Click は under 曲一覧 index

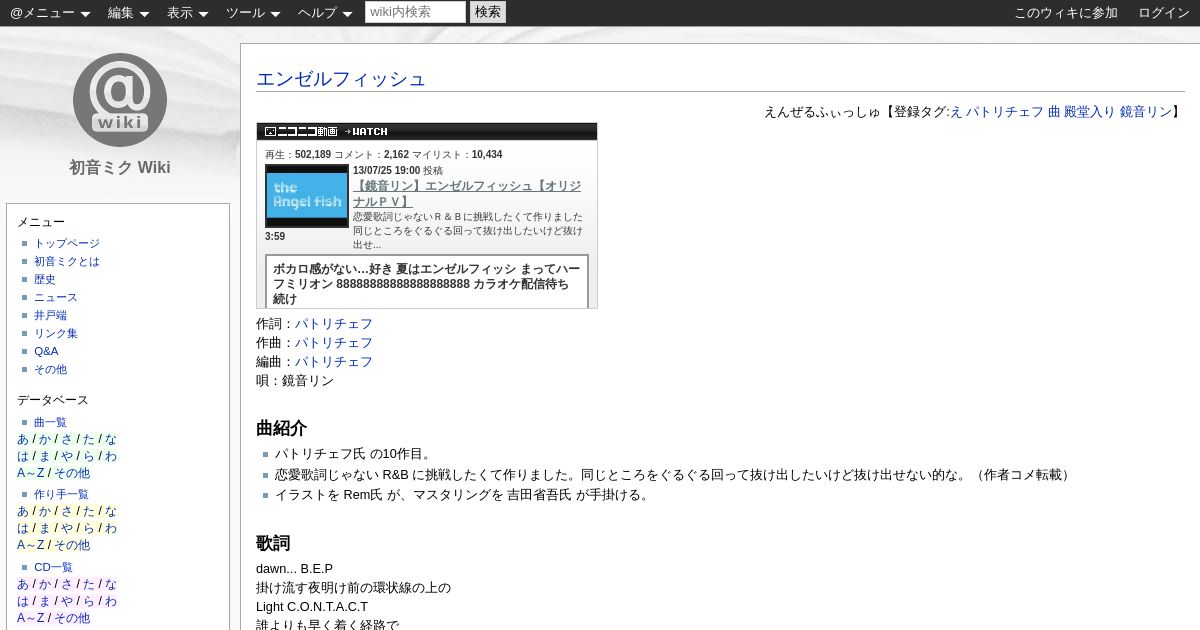[x=23, y=456]
